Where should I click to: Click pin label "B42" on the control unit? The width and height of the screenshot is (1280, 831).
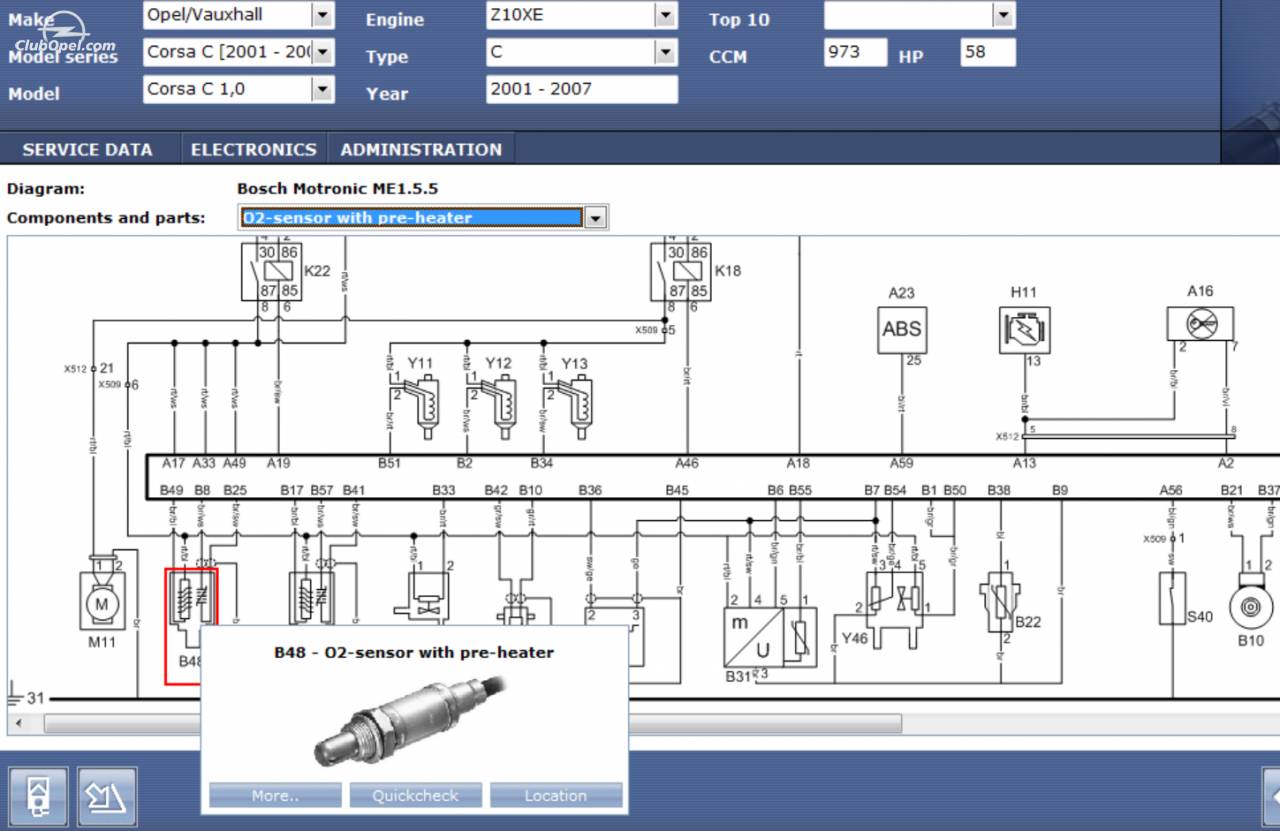pyautogui.click(x=496, y=490)
